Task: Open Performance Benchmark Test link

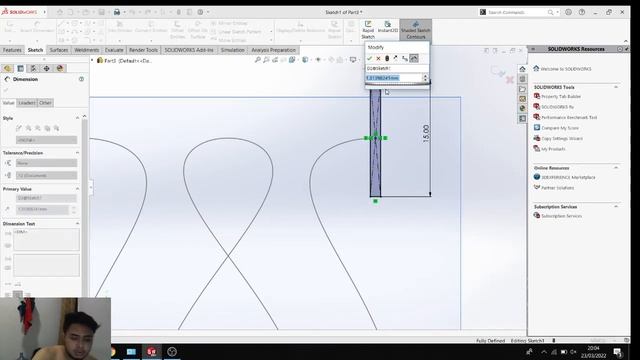Action: point(569,118)
